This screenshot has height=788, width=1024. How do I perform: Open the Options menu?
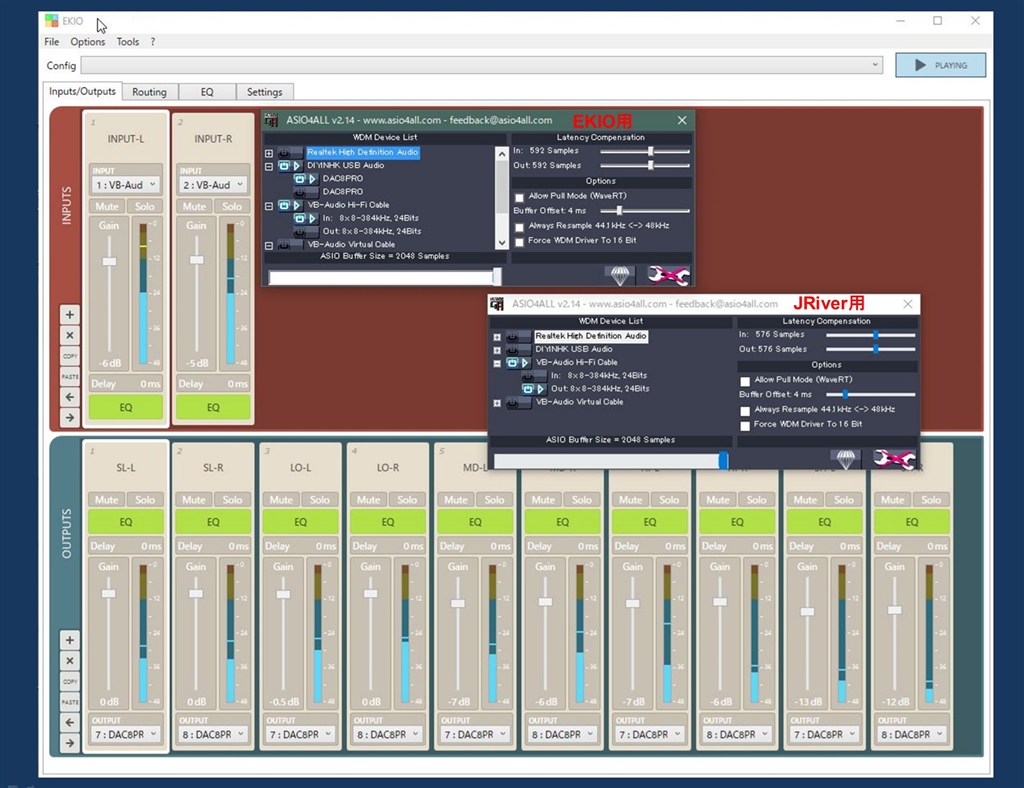(88, 42)
